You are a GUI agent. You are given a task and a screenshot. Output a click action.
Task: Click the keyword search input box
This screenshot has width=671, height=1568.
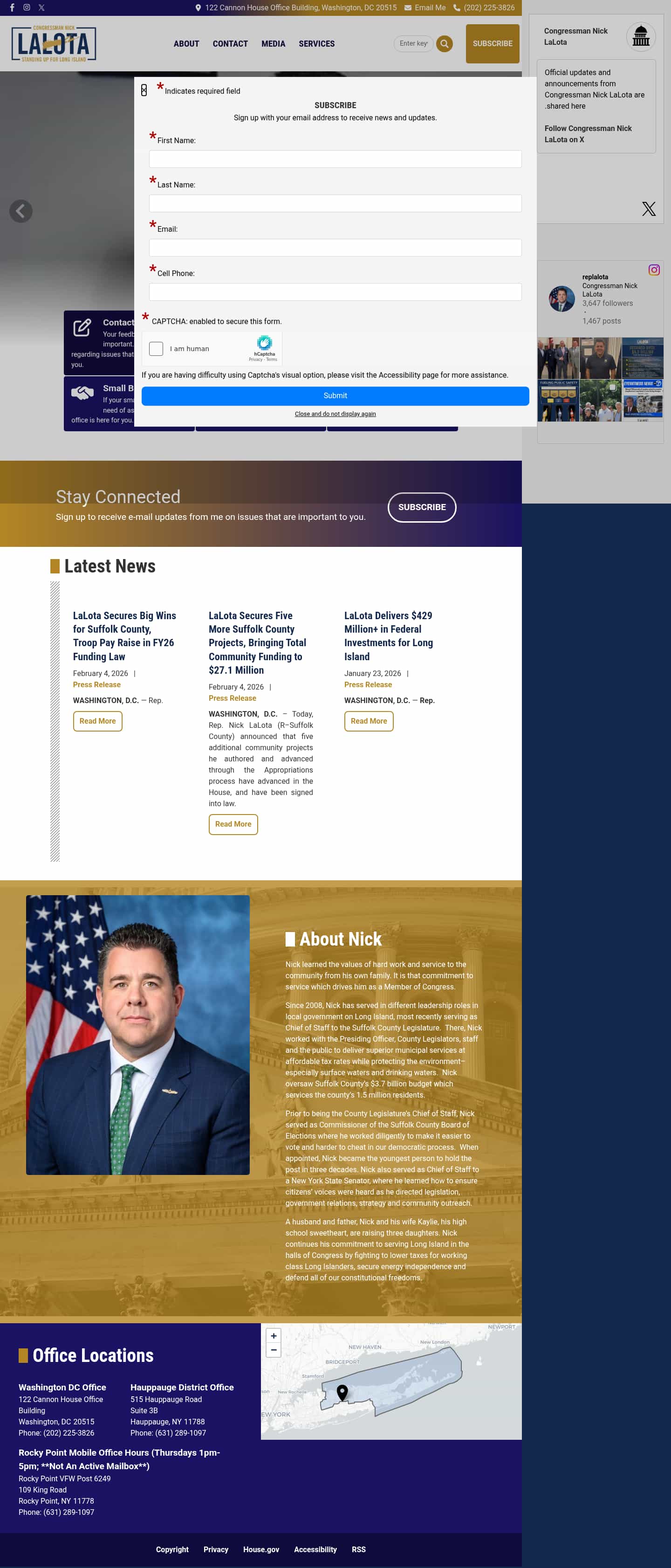click(x=414, y=44)
